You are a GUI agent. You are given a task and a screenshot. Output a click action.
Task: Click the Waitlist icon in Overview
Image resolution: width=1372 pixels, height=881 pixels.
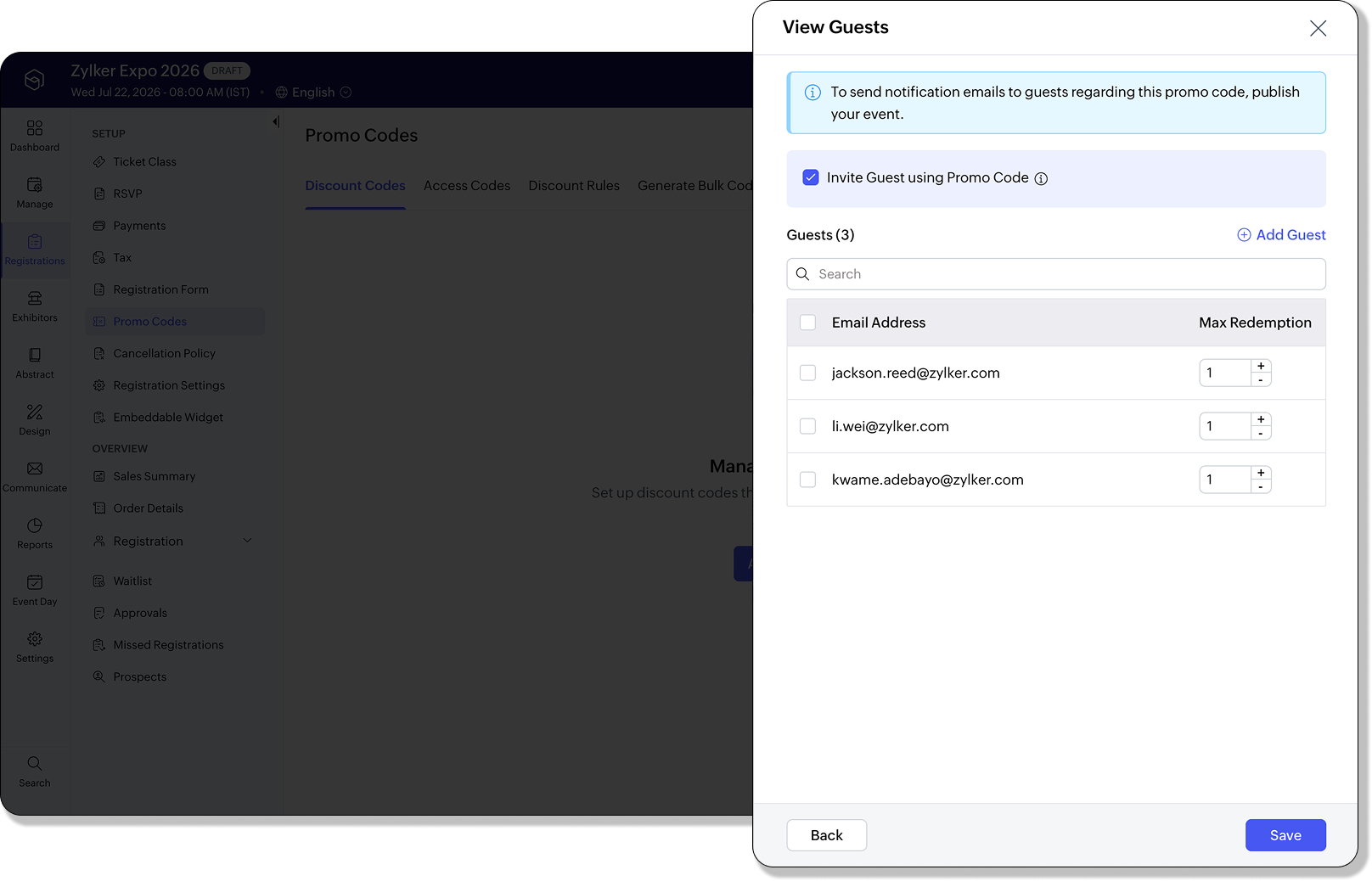(99, 581)
